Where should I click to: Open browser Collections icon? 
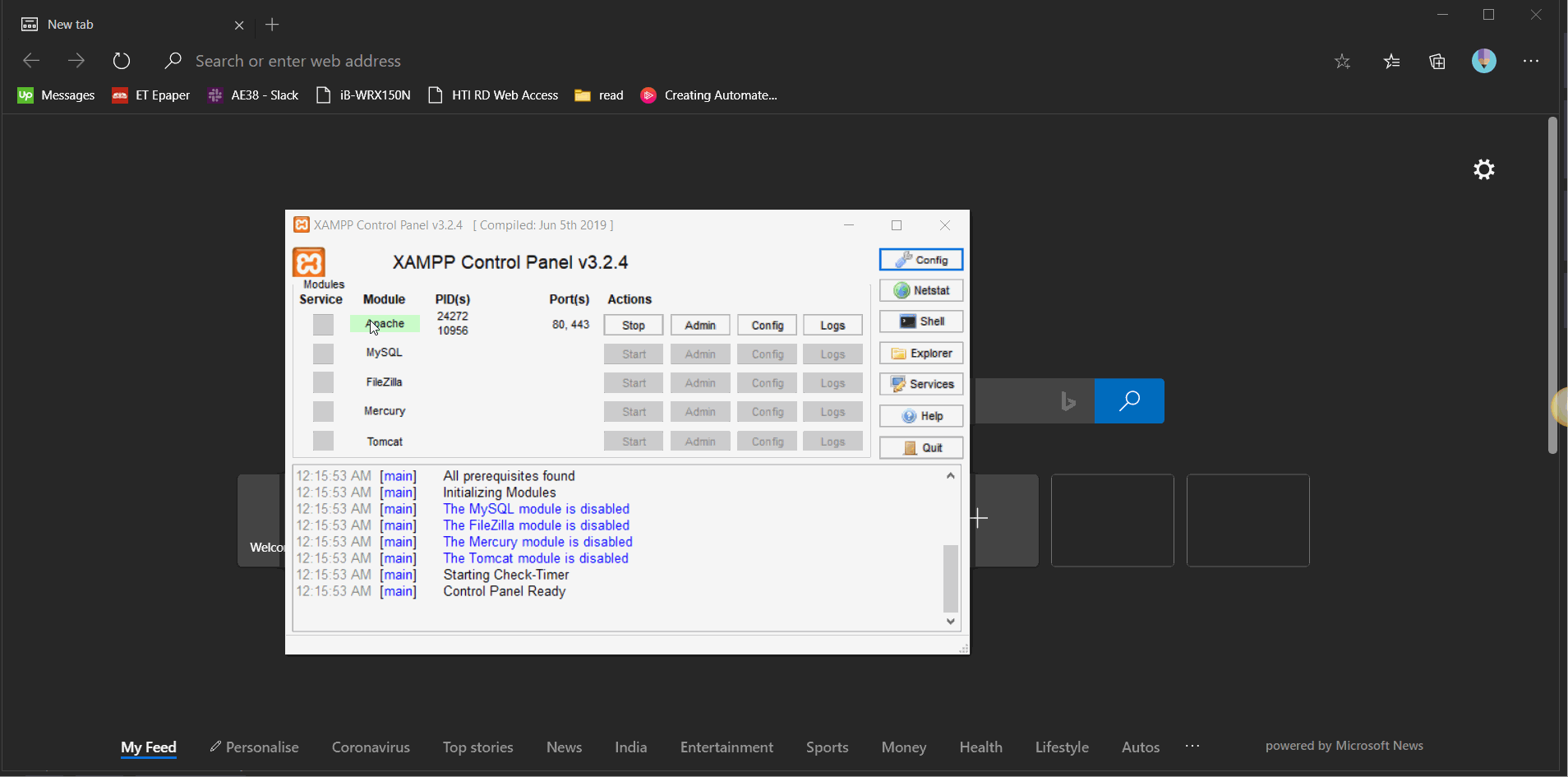[1437, 62]
